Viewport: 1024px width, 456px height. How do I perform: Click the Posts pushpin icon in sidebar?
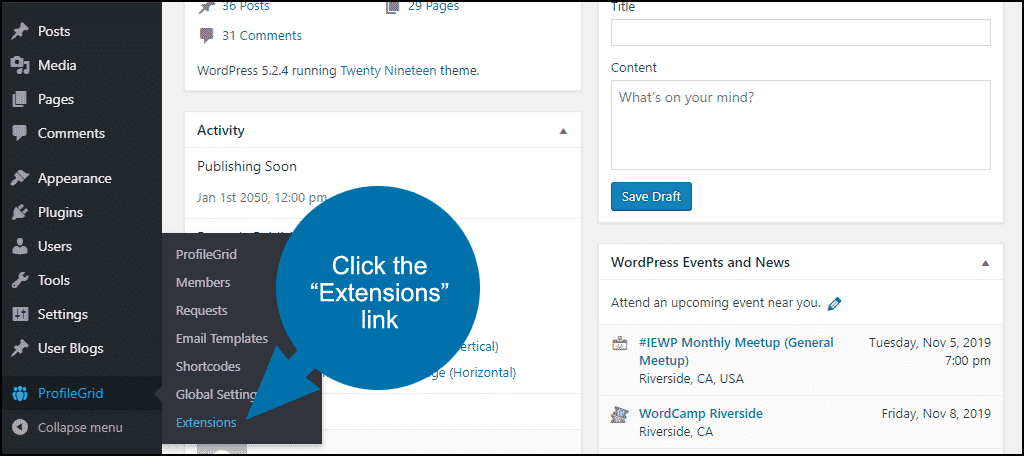coord(20,31)
